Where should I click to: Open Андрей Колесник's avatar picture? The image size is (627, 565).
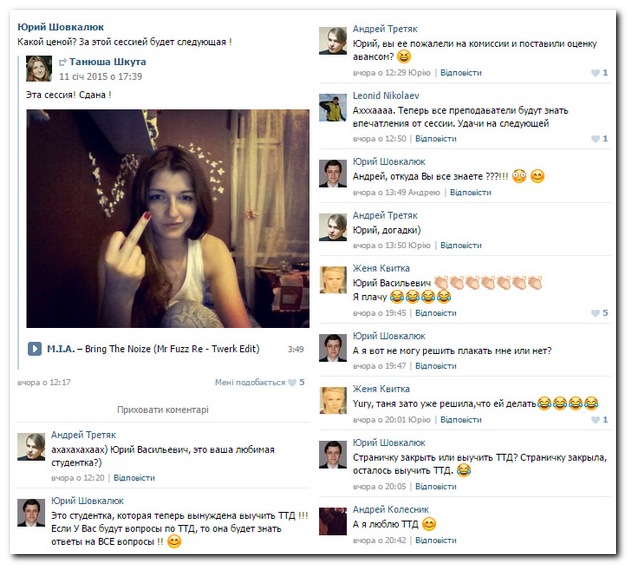(333, 521)
